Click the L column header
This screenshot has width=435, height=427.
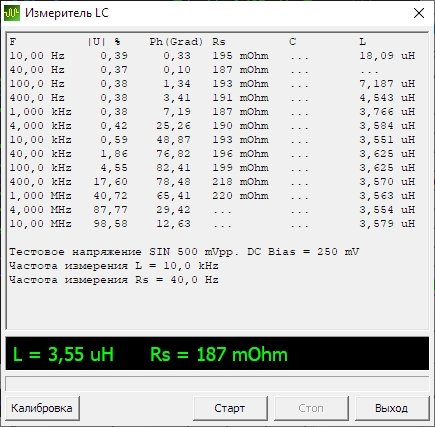pos(363,42)
